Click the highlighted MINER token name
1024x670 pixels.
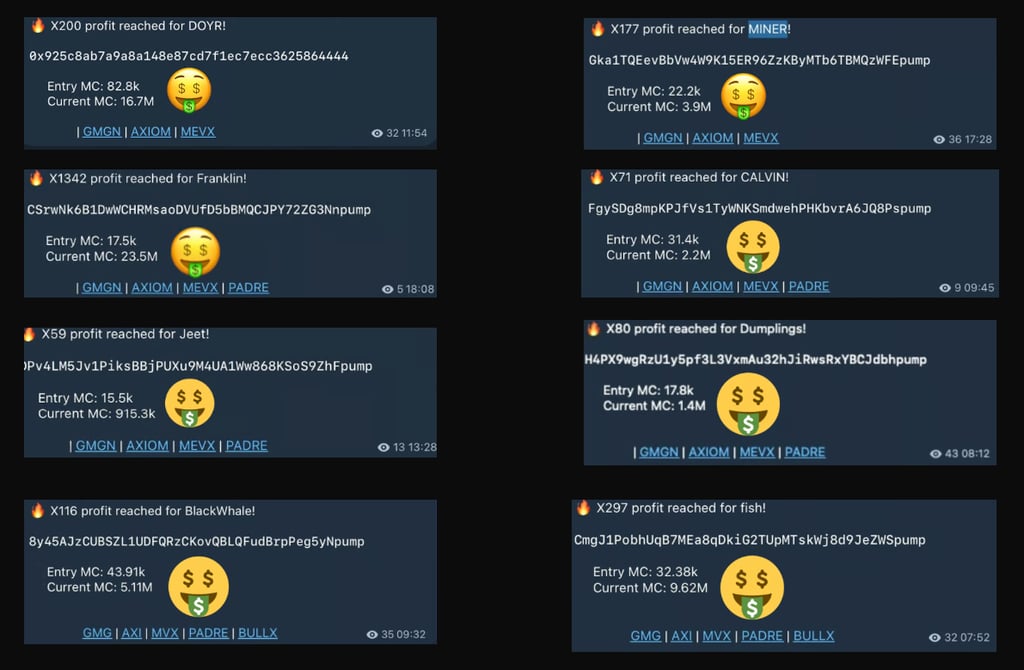pos(767,29)
